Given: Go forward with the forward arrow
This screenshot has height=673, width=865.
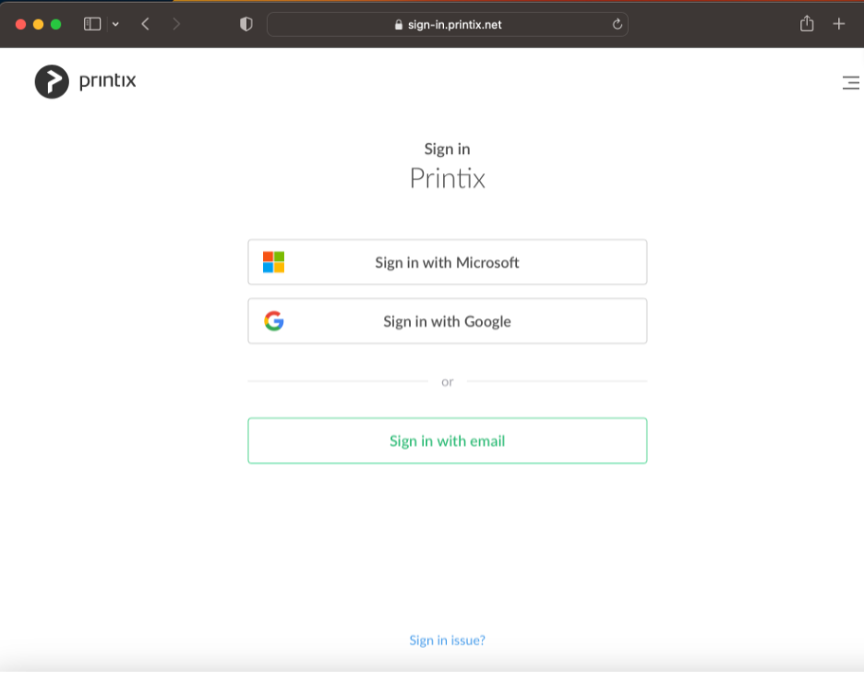Looking at the screenshot, I should point(176,24).
